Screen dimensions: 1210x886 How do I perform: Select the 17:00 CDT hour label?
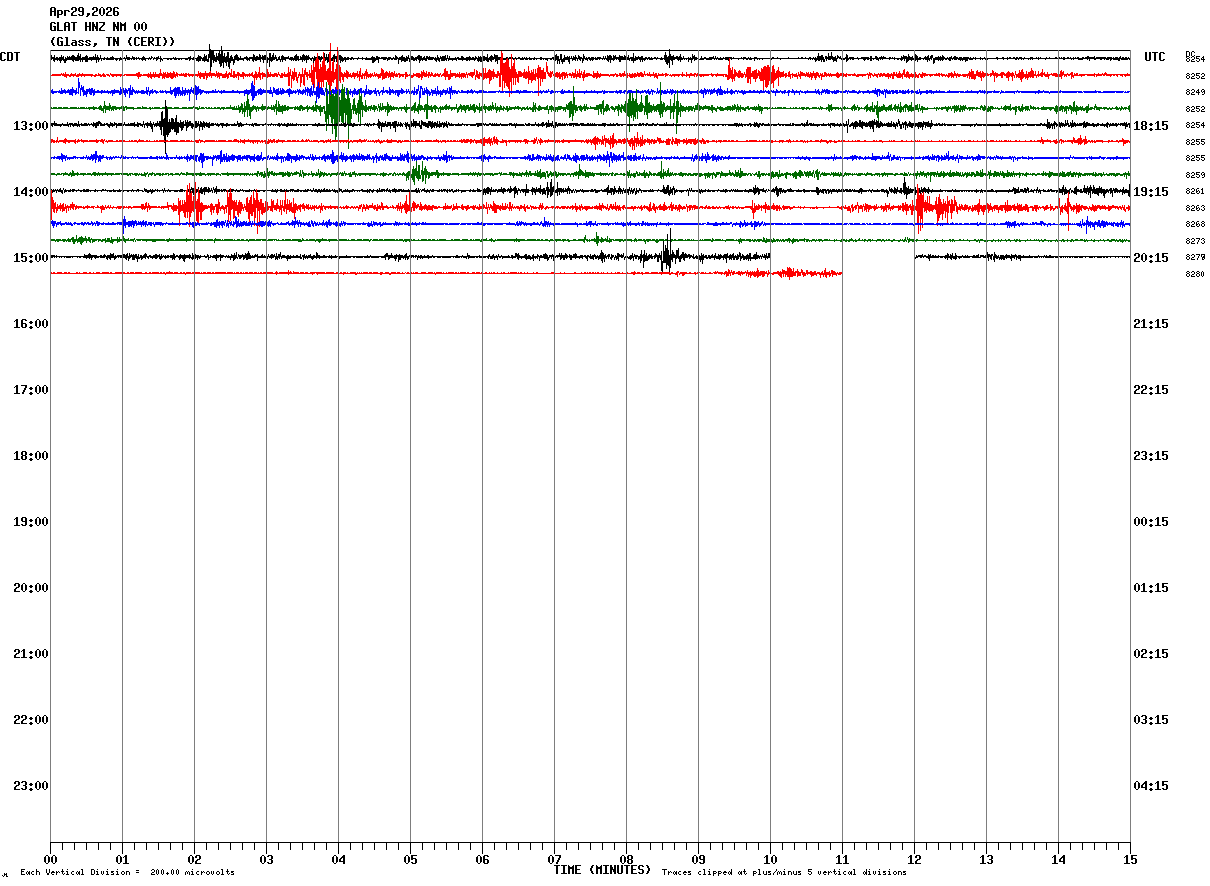31,390
